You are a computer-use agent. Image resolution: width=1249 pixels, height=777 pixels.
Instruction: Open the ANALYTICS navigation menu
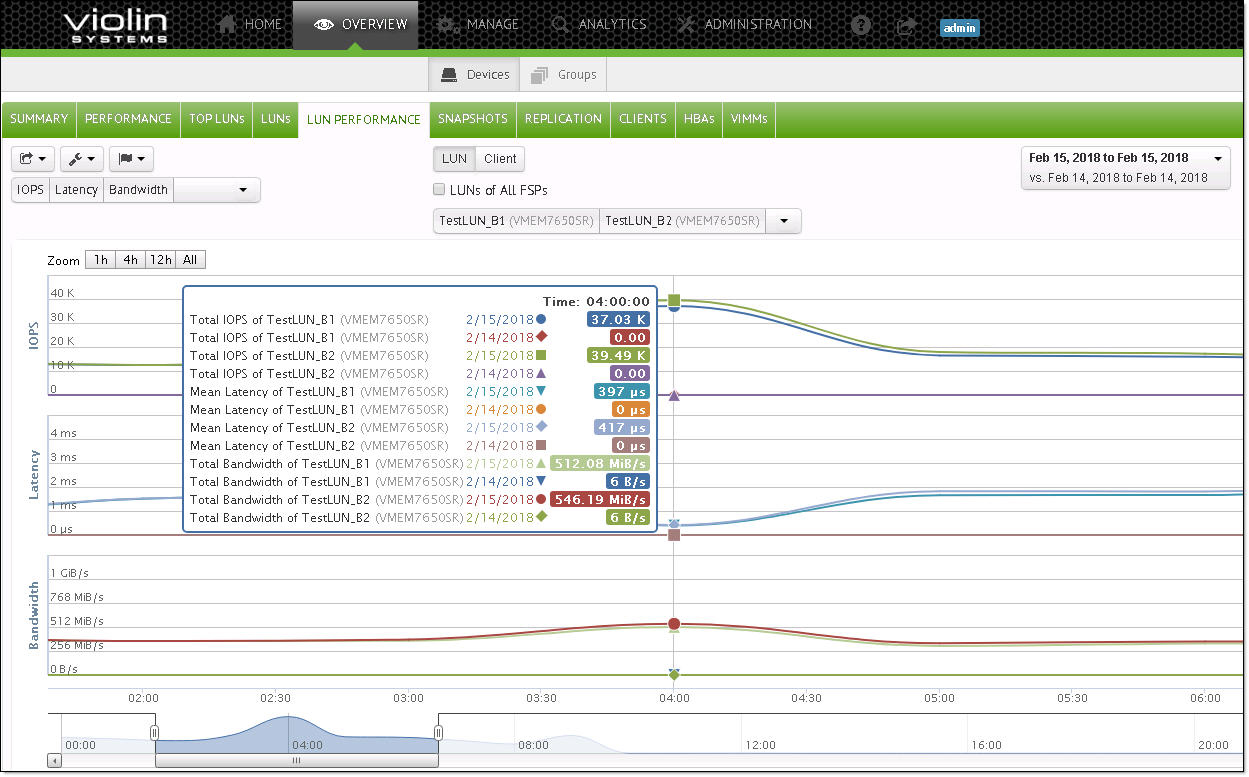coord(598,24)
